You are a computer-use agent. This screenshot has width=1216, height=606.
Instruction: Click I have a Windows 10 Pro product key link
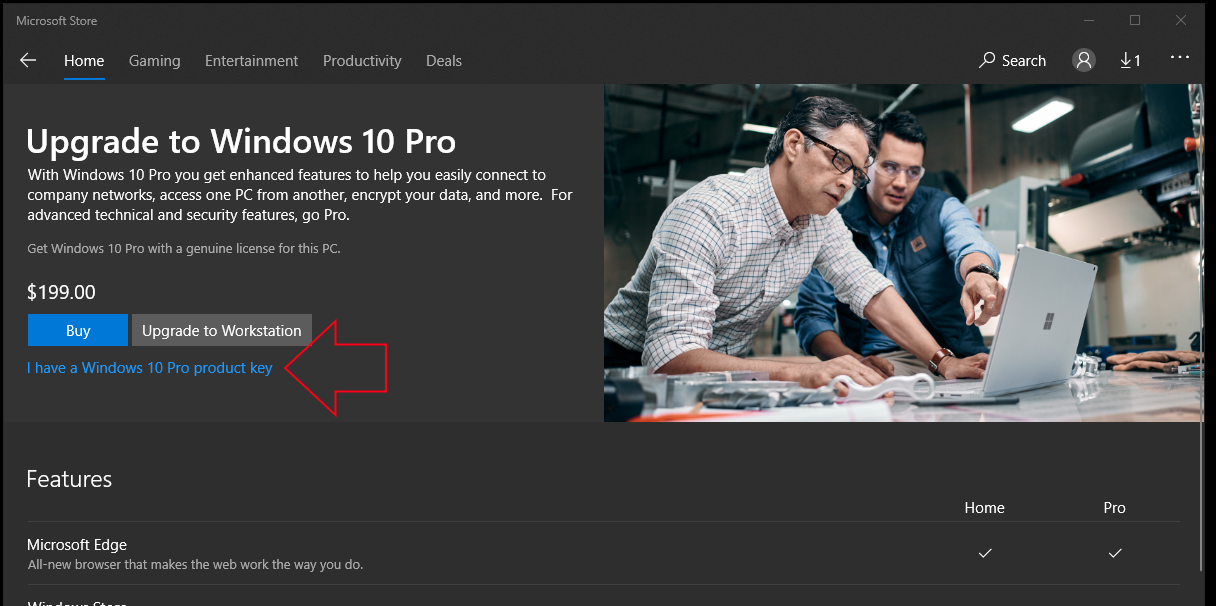(x=150, y=368)
